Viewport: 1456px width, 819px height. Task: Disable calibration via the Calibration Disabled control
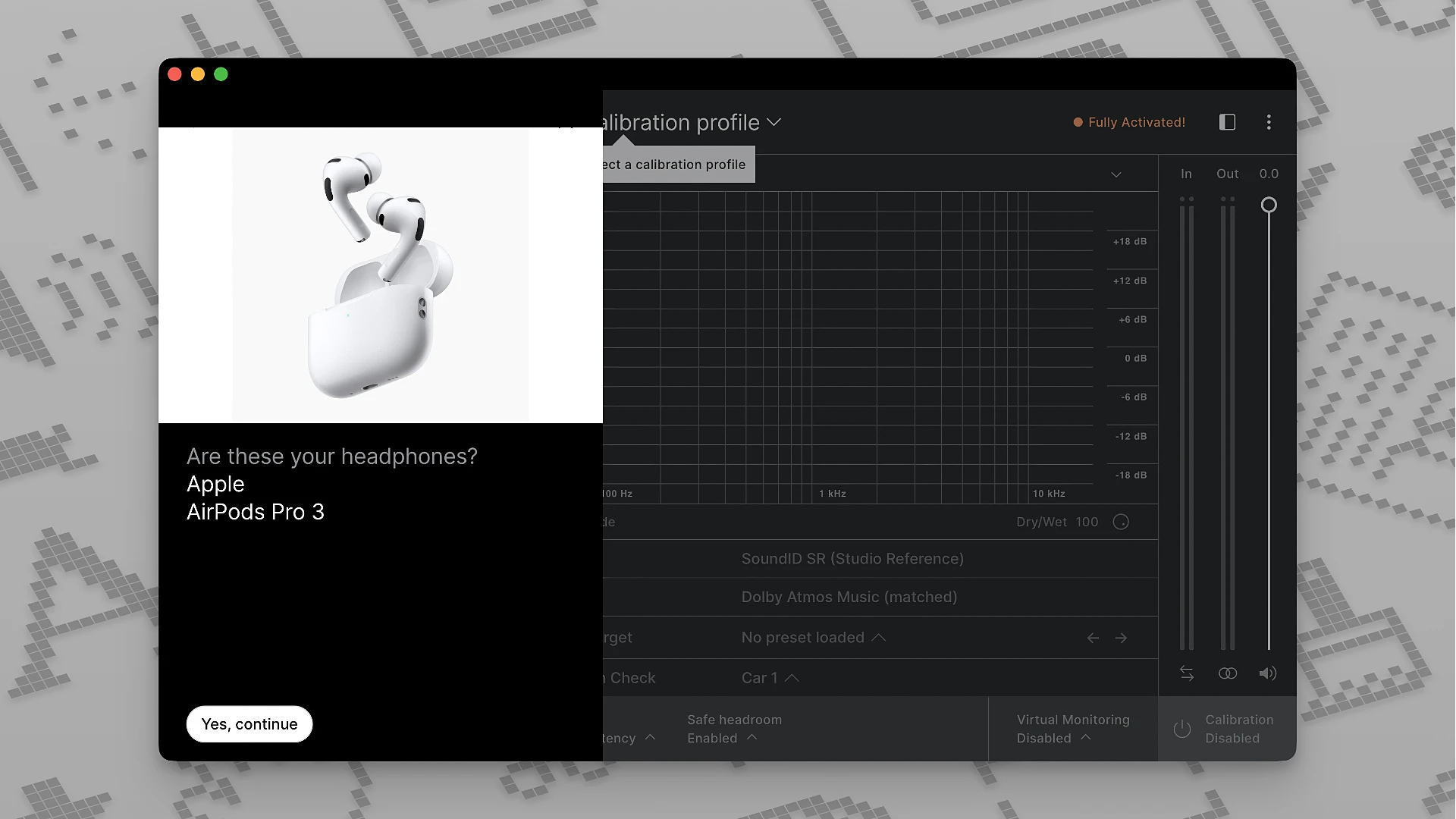tap(1238, 729)
